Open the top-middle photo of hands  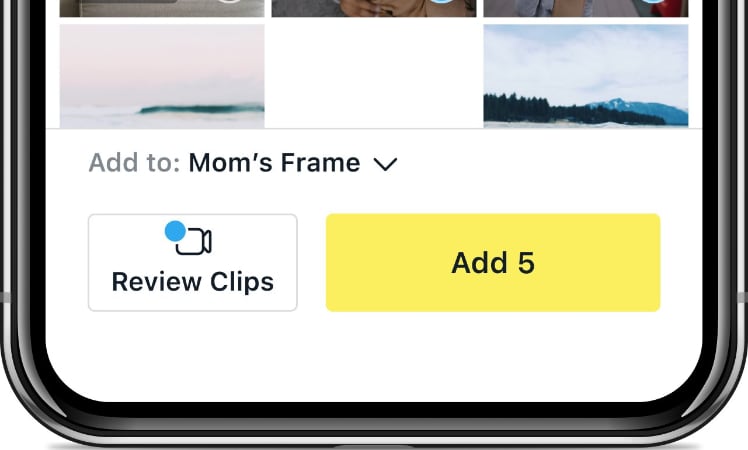360,8
